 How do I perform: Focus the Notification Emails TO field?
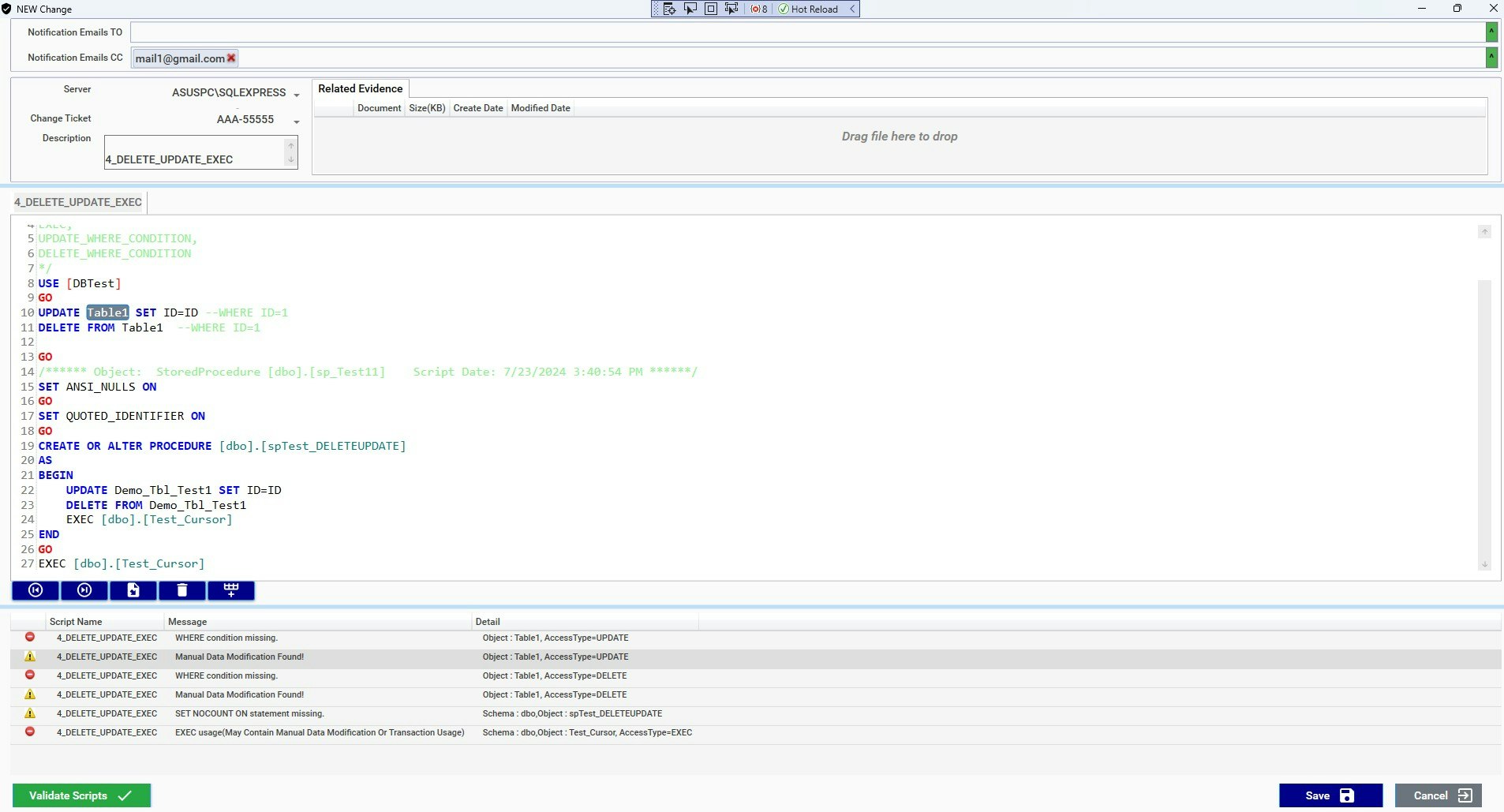point(807,32)
